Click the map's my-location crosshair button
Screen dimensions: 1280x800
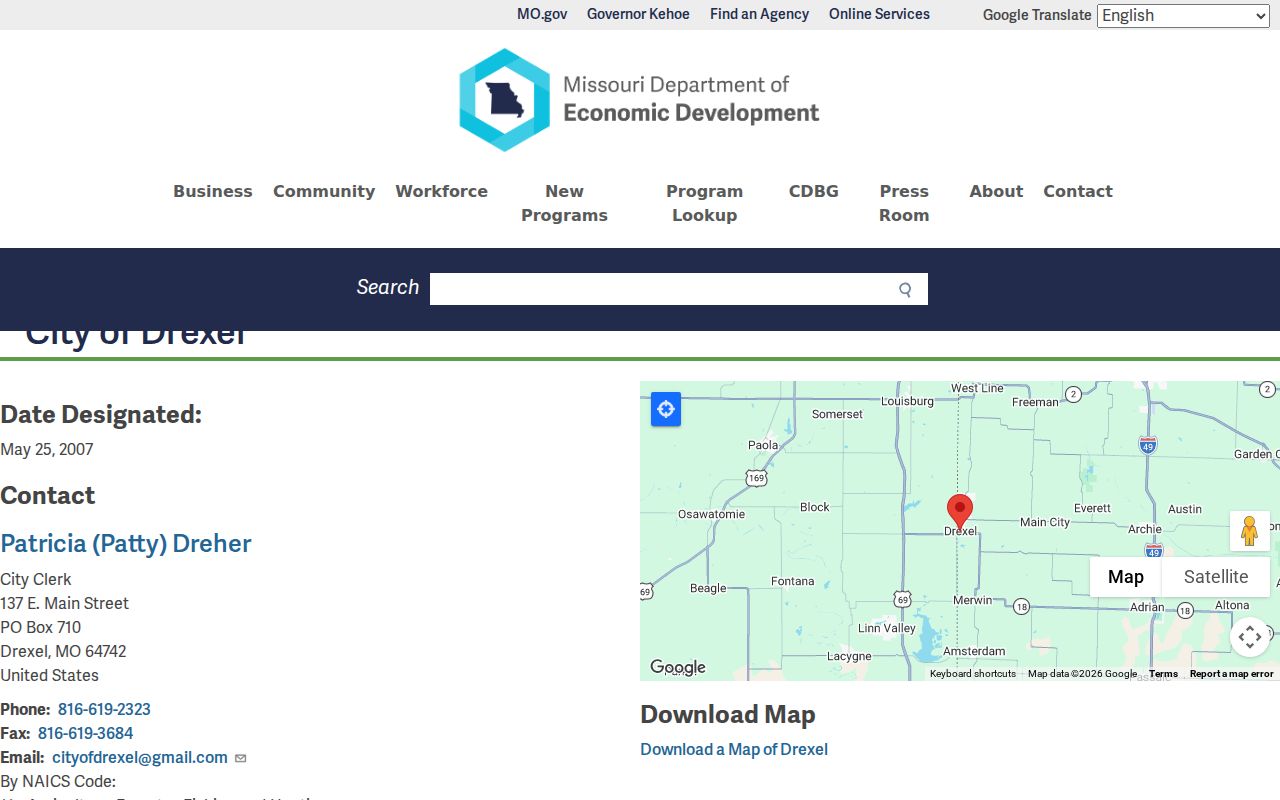click(x=666, y=409)
